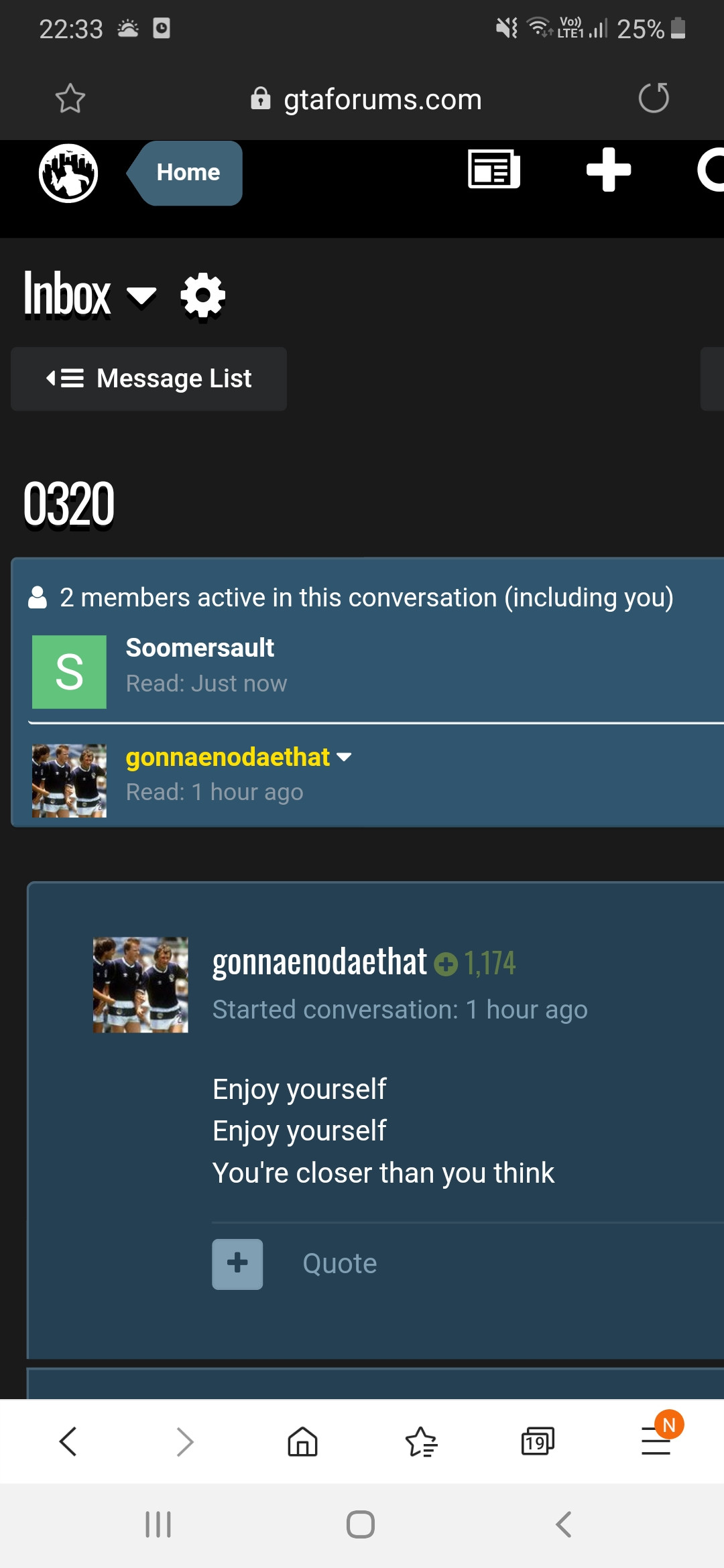Reload the page with refresh icon
The width and height of the screenshot is (724, 1568).
[x=654, y=99]
